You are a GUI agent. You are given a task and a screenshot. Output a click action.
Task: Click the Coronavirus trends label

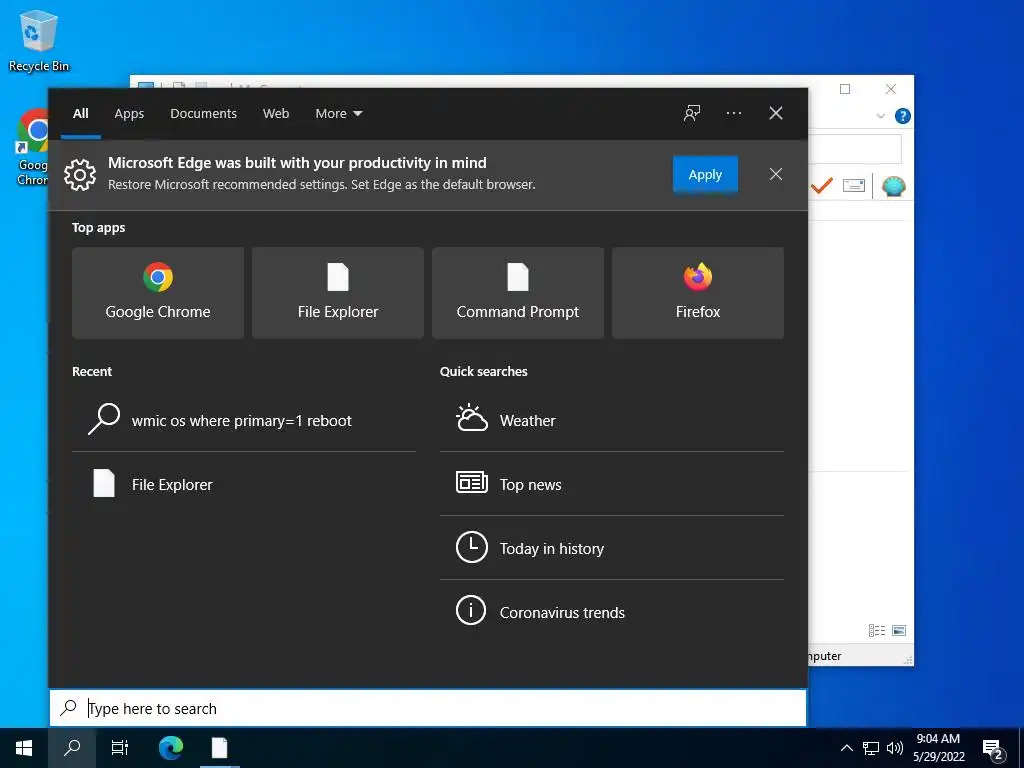pyautogui.click(x=562, y=613)
